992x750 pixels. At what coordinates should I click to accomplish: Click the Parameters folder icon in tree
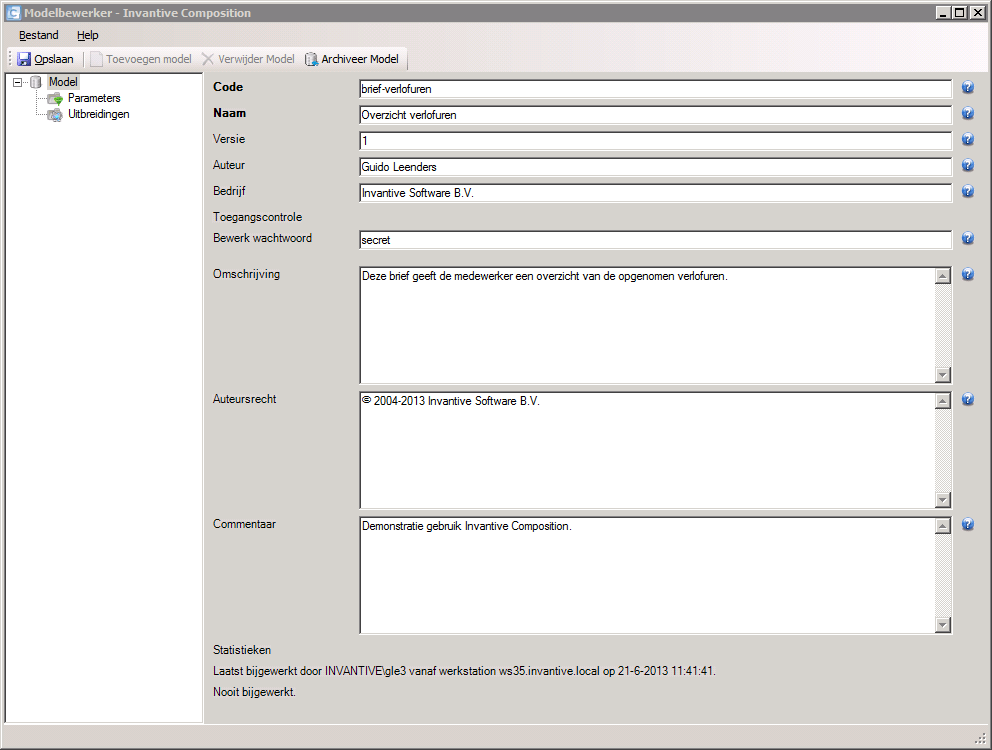pos(56,98)
